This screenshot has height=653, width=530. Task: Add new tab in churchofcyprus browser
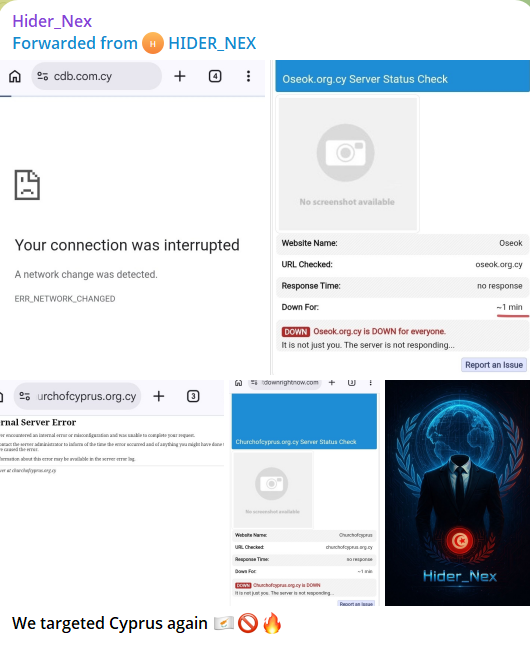159,396
